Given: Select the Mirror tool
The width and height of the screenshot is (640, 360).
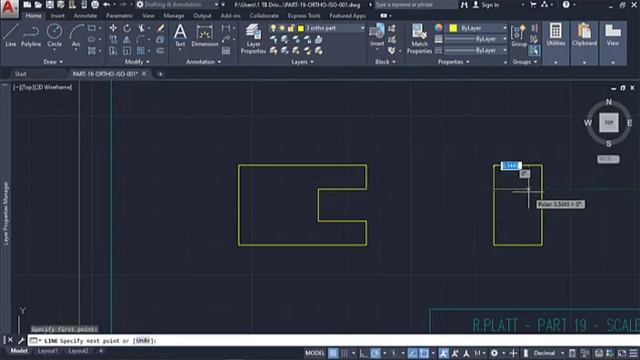Looking at the screenshot, I should [127, 40].
